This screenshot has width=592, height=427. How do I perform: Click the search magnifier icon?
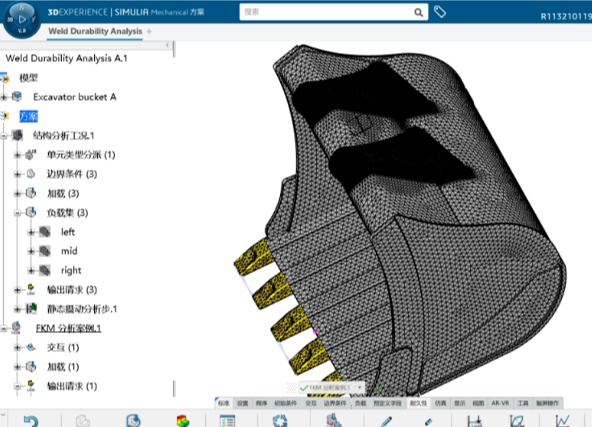[418, 12]
